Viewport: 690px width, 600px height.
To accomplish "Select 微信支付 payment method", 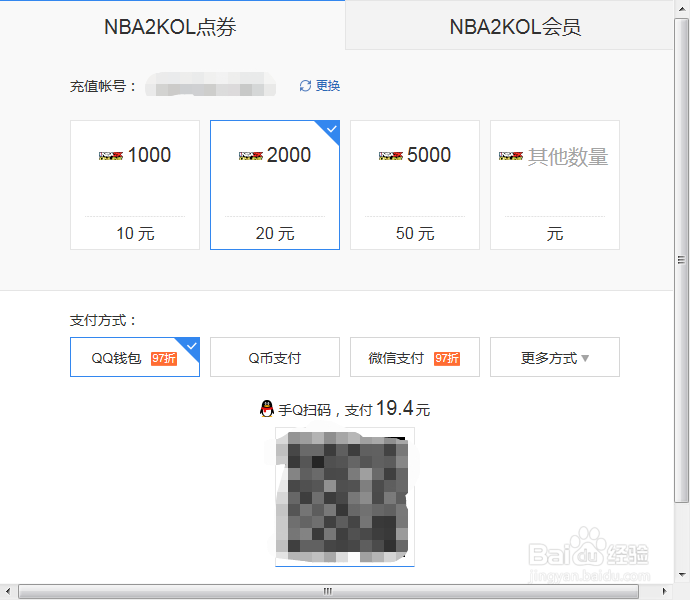I will [x=415, y=357].
